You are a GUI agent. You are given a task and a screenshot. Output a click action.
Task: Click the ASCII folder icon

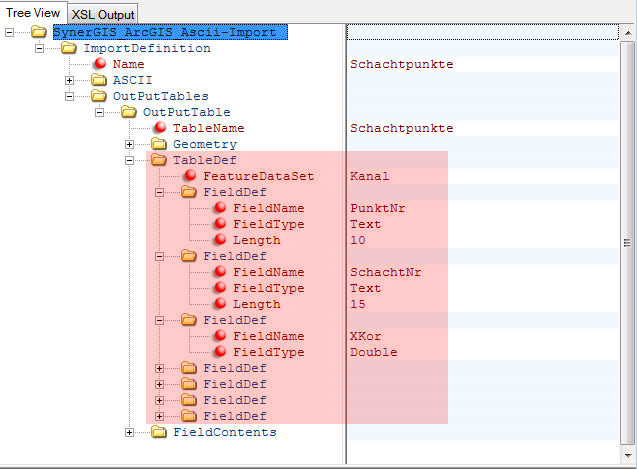(x=99, y=80)
